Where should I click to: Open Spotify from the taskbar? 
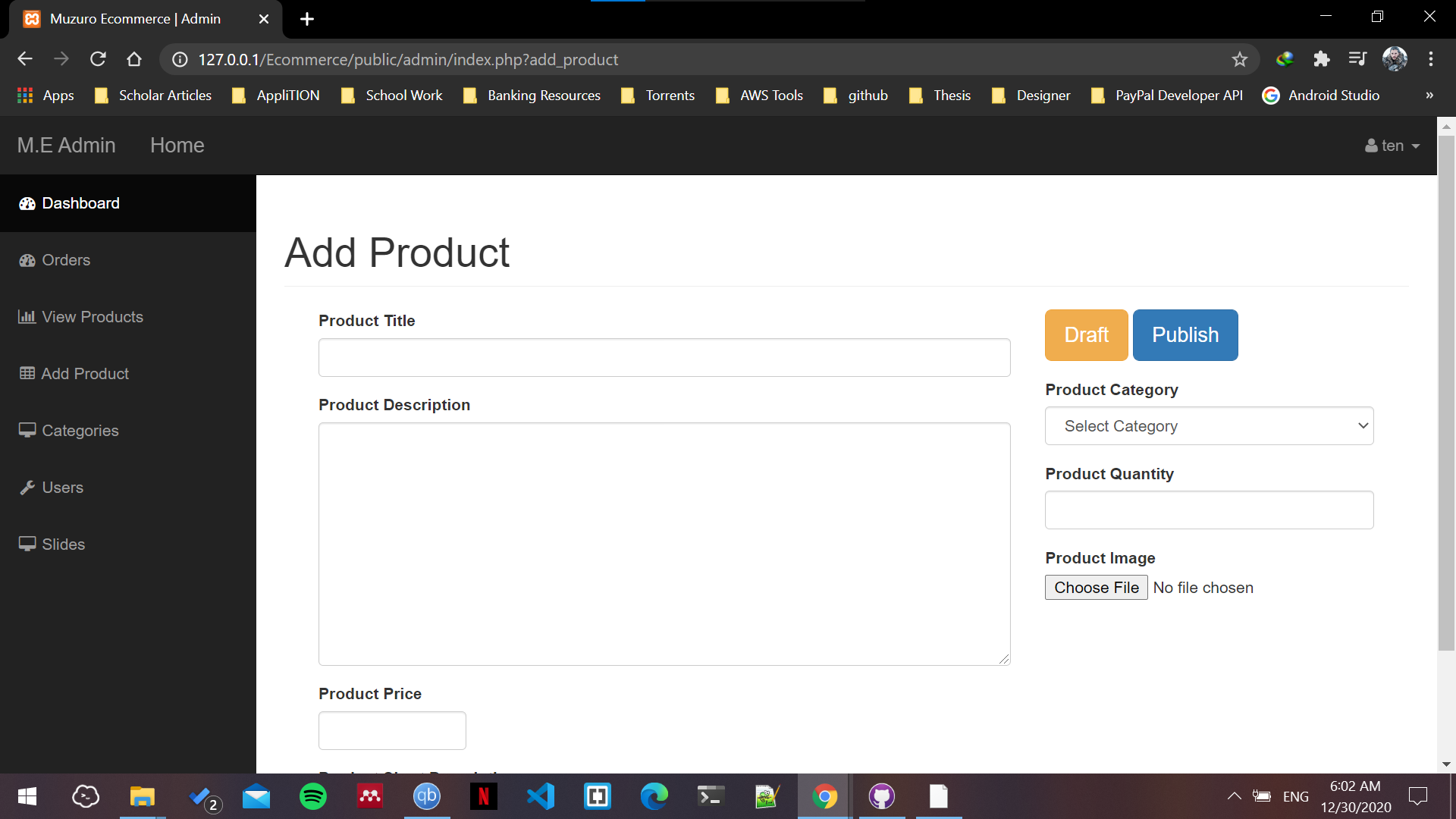(x=312, y=796)
